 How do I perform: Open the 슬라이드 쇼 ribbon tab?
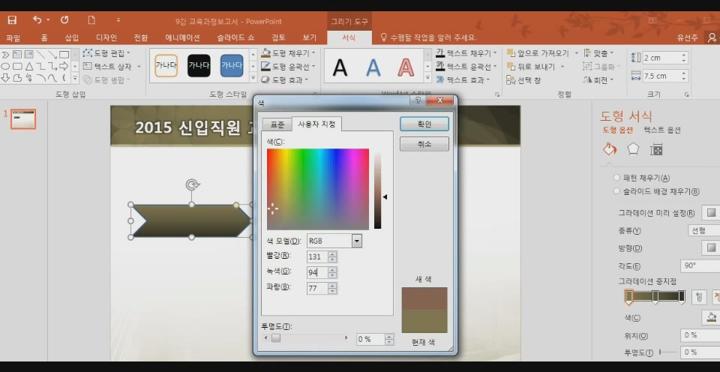click(236, 38)
